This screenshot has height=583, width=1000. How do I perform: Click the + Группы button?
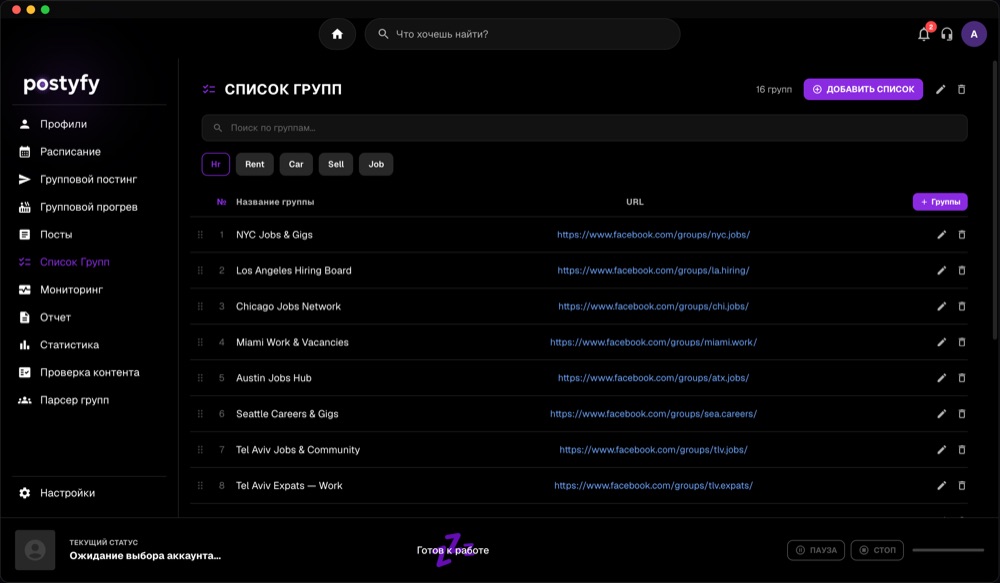940,202
